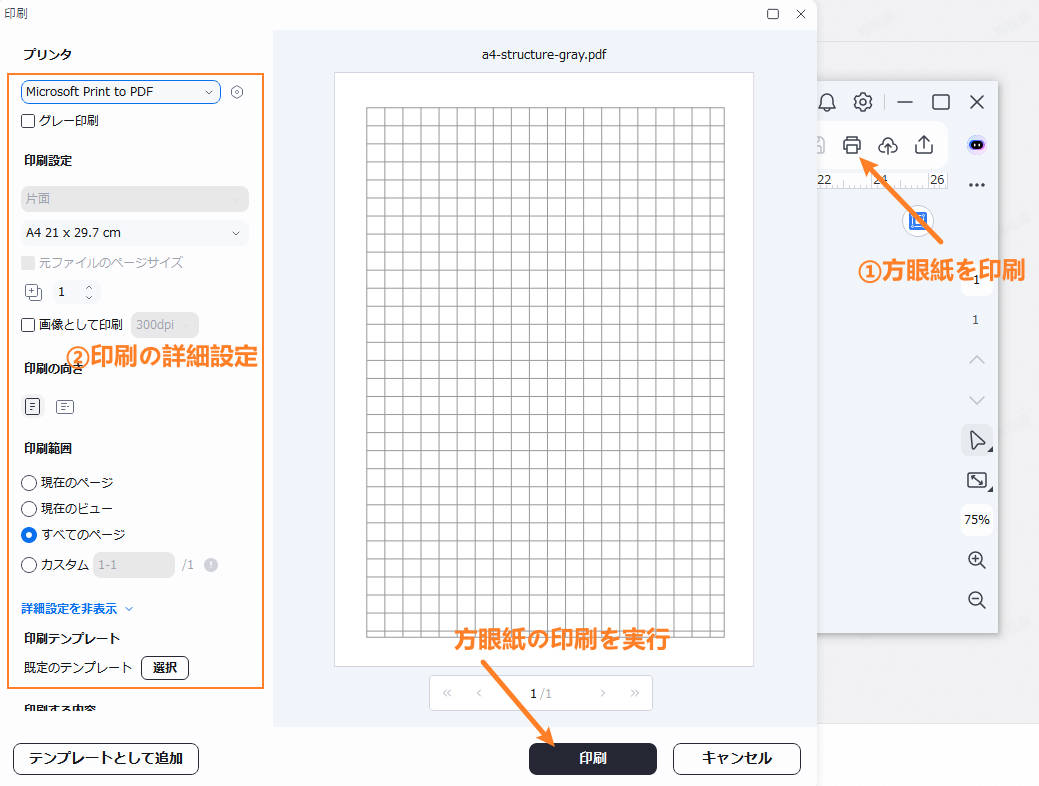This screenshot has height=786, width=1039.
Task: Click the テンプレートとして追加 button
Action: click(x=106, y=758)
